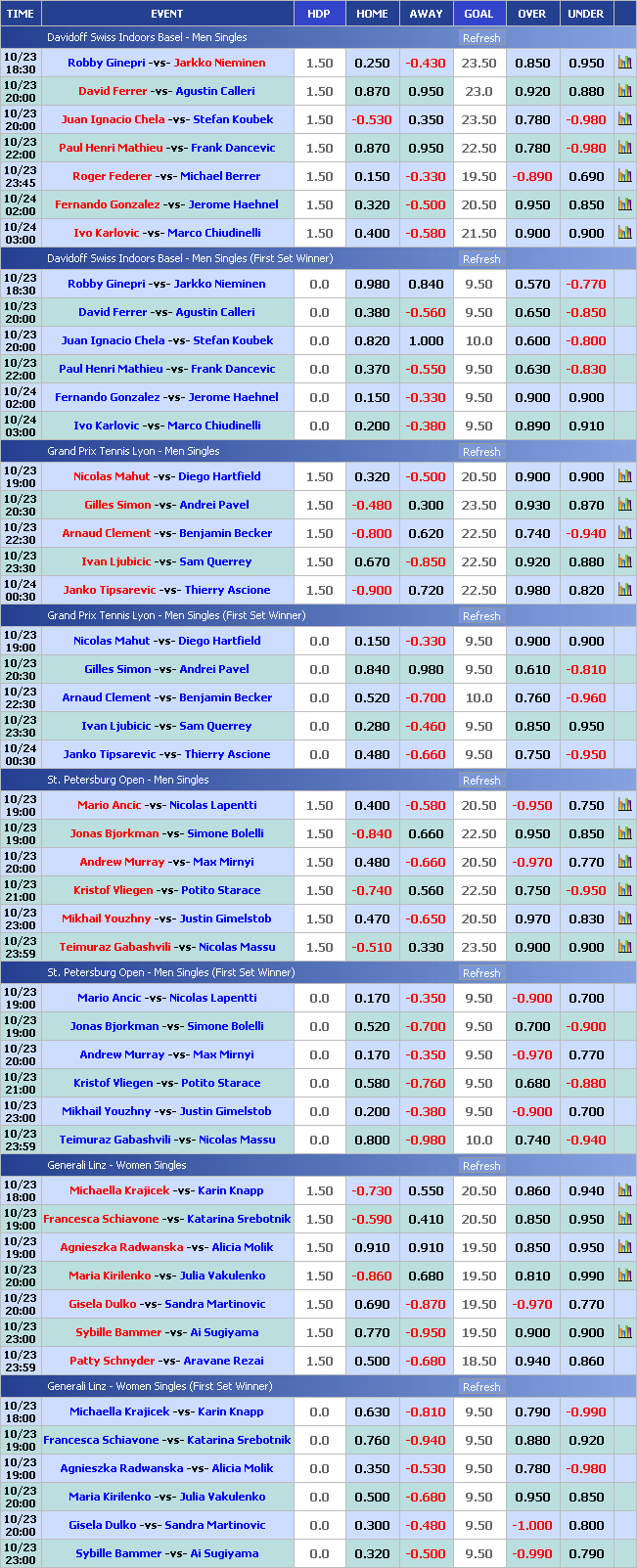Viewport: 637px width, 1568px height.
Task: Open stats chart icon for Federer vs Berrer
Action: (624, 176)
